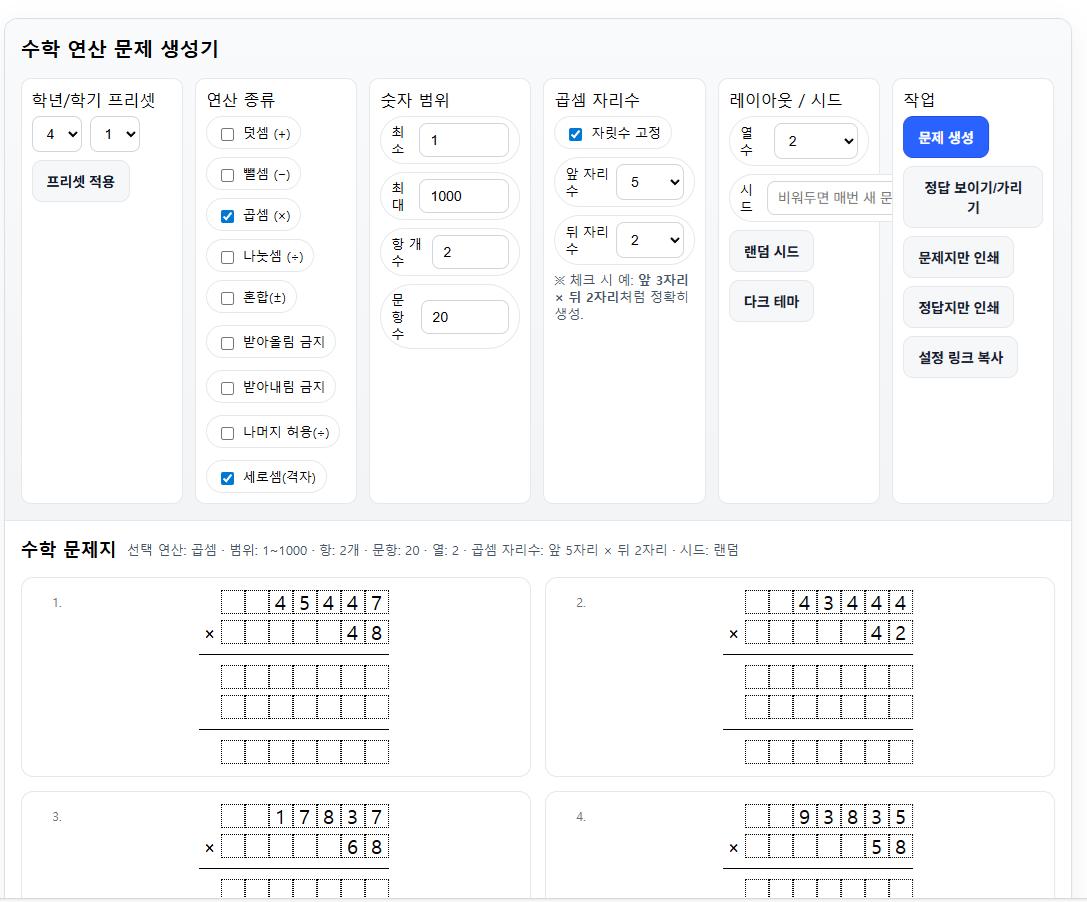1087x902 pixels.
Task: Generate a 랜덤 시드
Action: (x=772, y=252)
